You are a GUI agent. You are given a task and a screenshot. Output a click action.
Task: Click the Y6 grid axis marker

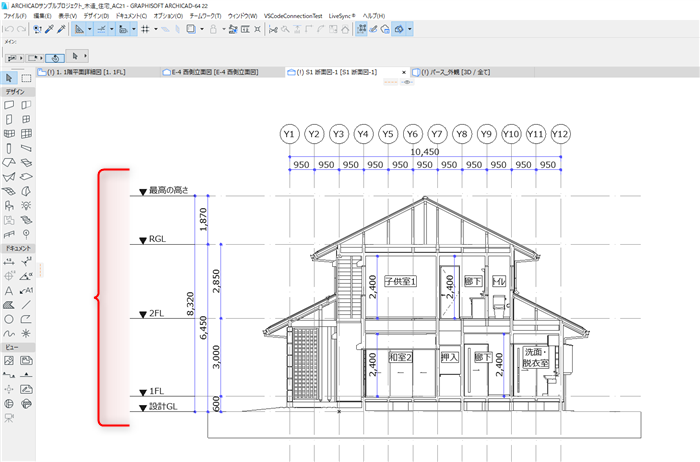pos(412,134)
